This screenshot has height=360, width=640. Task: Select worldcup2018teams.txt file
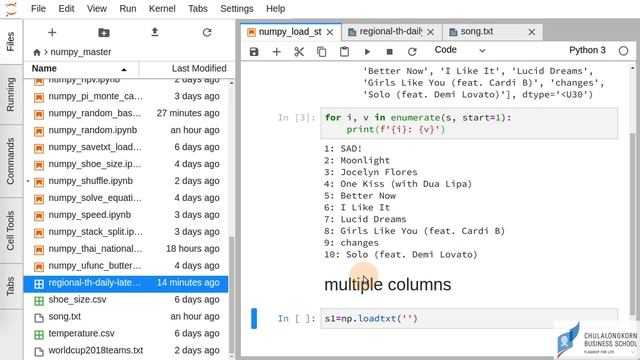(x=127, y=351)
